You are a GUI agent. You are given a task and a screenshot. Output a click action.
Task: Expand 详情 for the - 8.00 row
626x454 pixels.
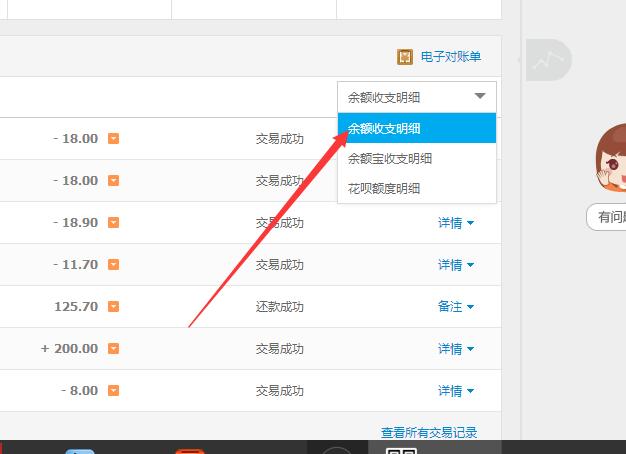click(x=456, y=391)
